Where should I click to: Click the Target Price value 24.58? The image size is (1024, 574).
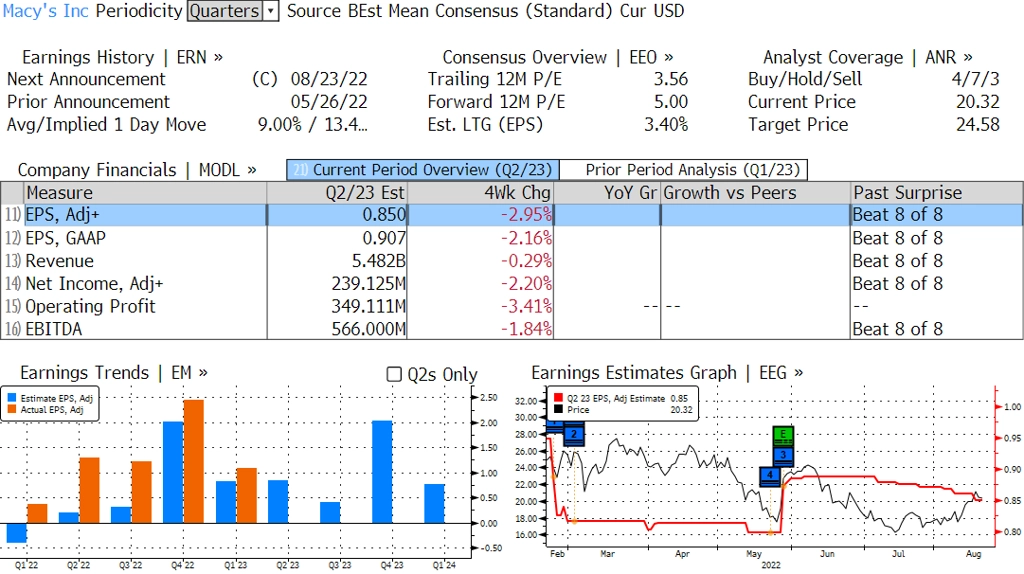click(978, 125)
